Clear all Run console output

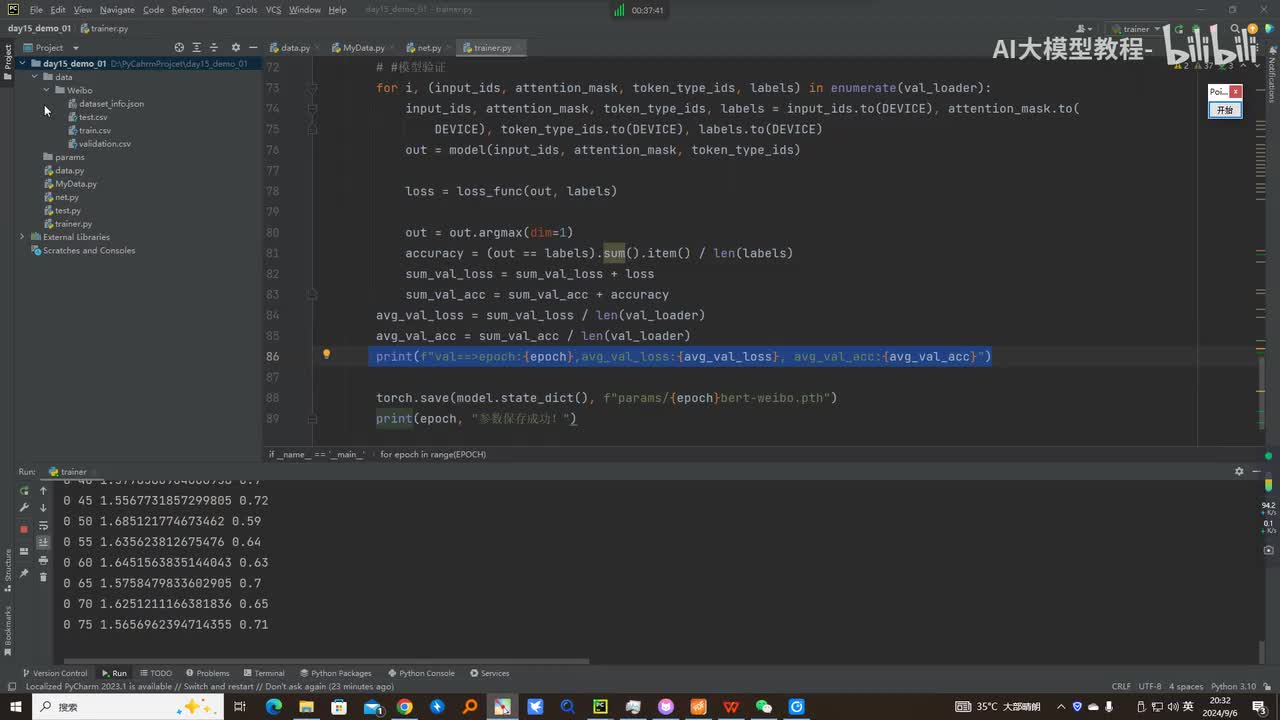[x=43, y=577]
